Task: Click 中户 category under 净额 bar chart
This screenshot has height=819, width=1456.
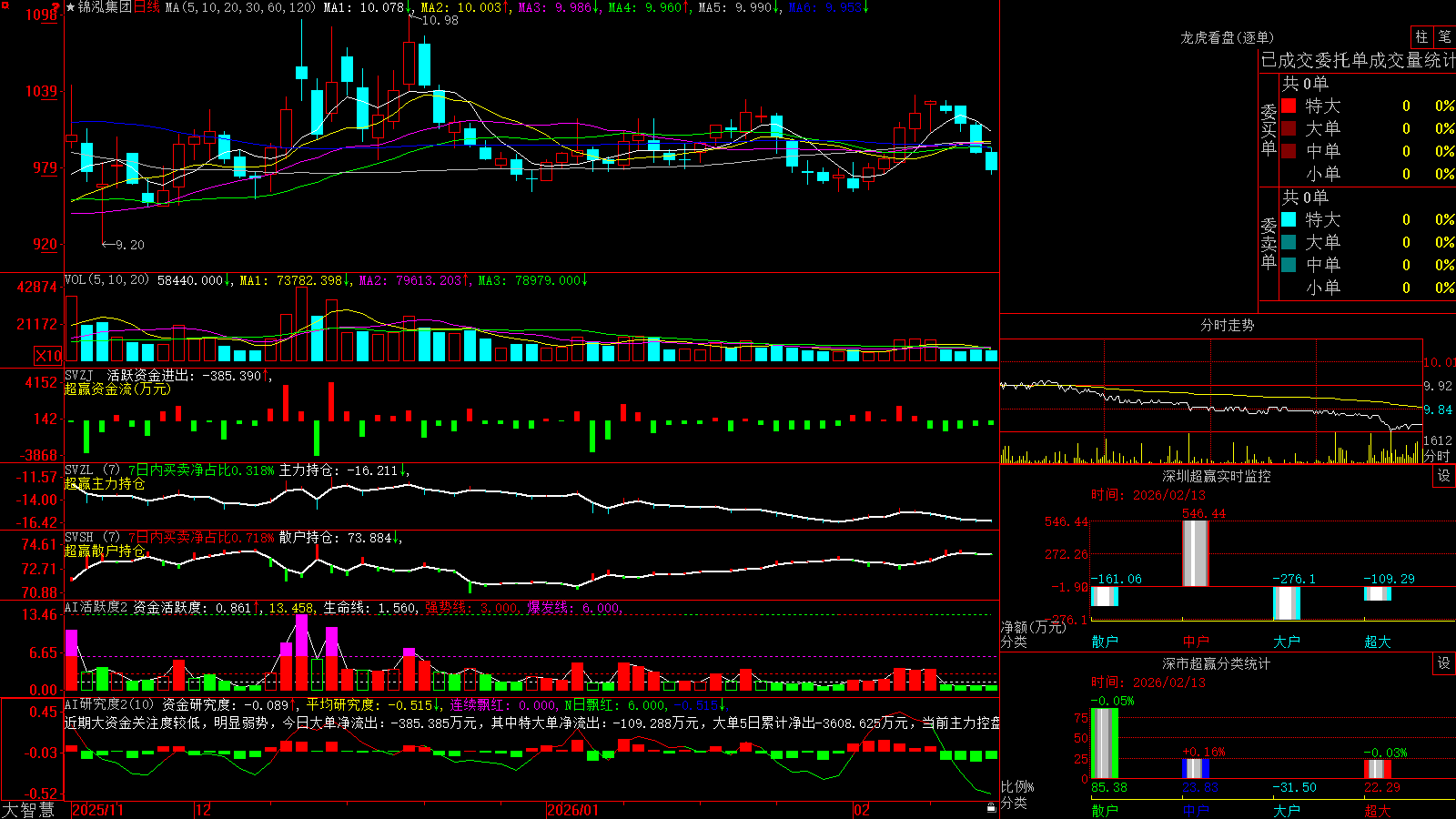Action: pos(1196,642)
